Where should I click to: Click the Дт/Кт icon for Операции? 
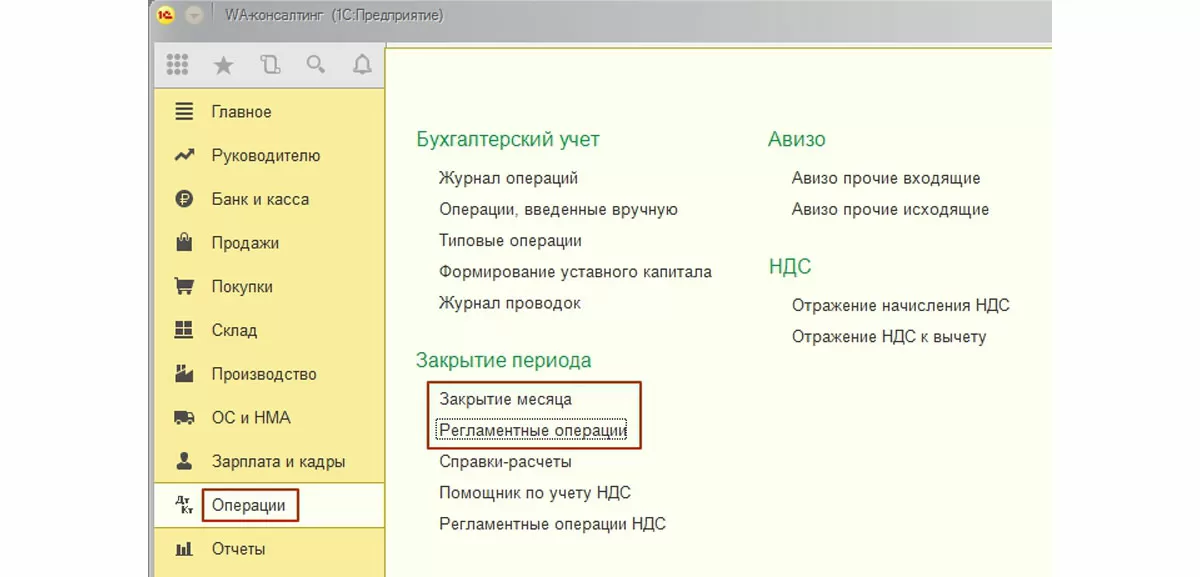pos(184,505)
